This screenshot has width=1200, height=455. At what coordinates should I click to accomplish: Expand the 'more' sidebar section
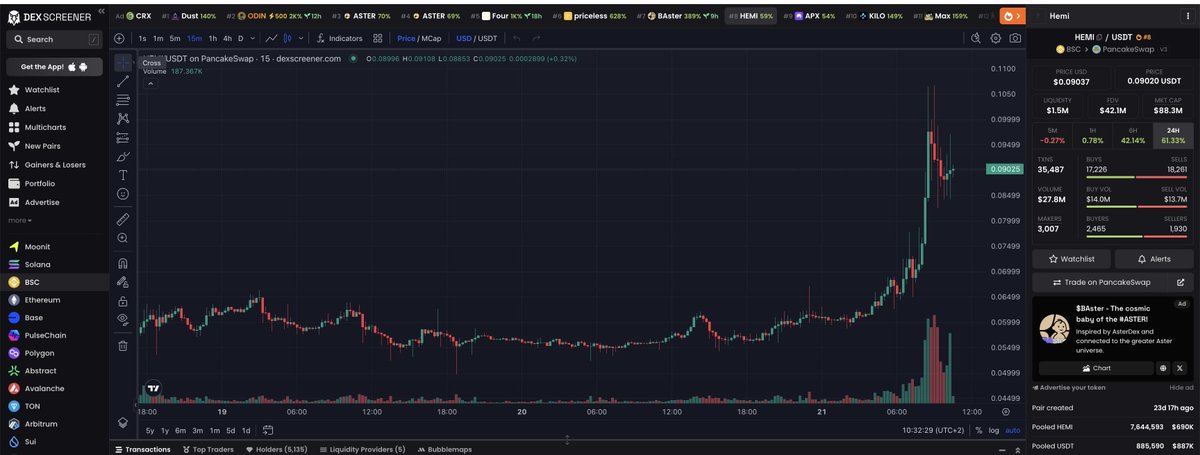pos(20,220)
